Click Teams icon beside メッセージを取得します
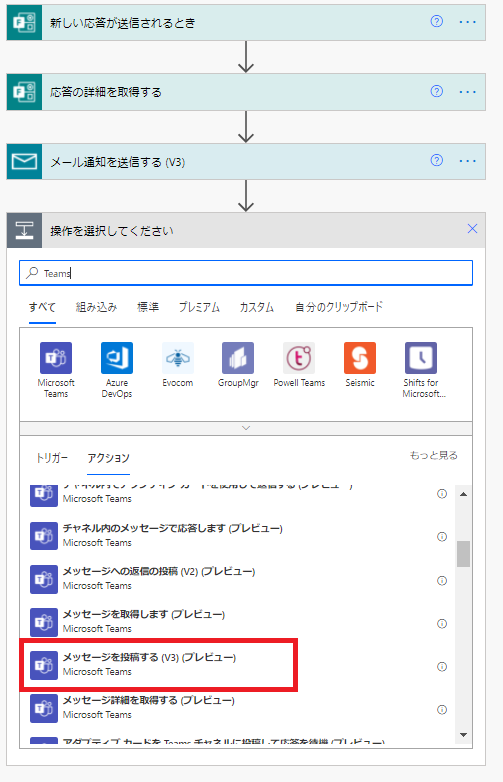 (44, 622)
